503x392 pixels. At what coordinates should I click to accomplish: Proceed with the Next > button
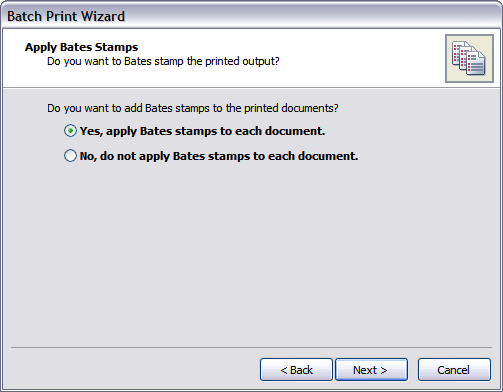371,369
